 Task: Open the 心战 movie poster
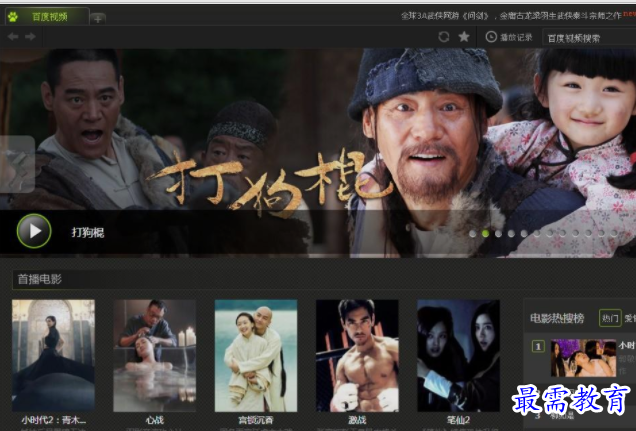point(155,356)
